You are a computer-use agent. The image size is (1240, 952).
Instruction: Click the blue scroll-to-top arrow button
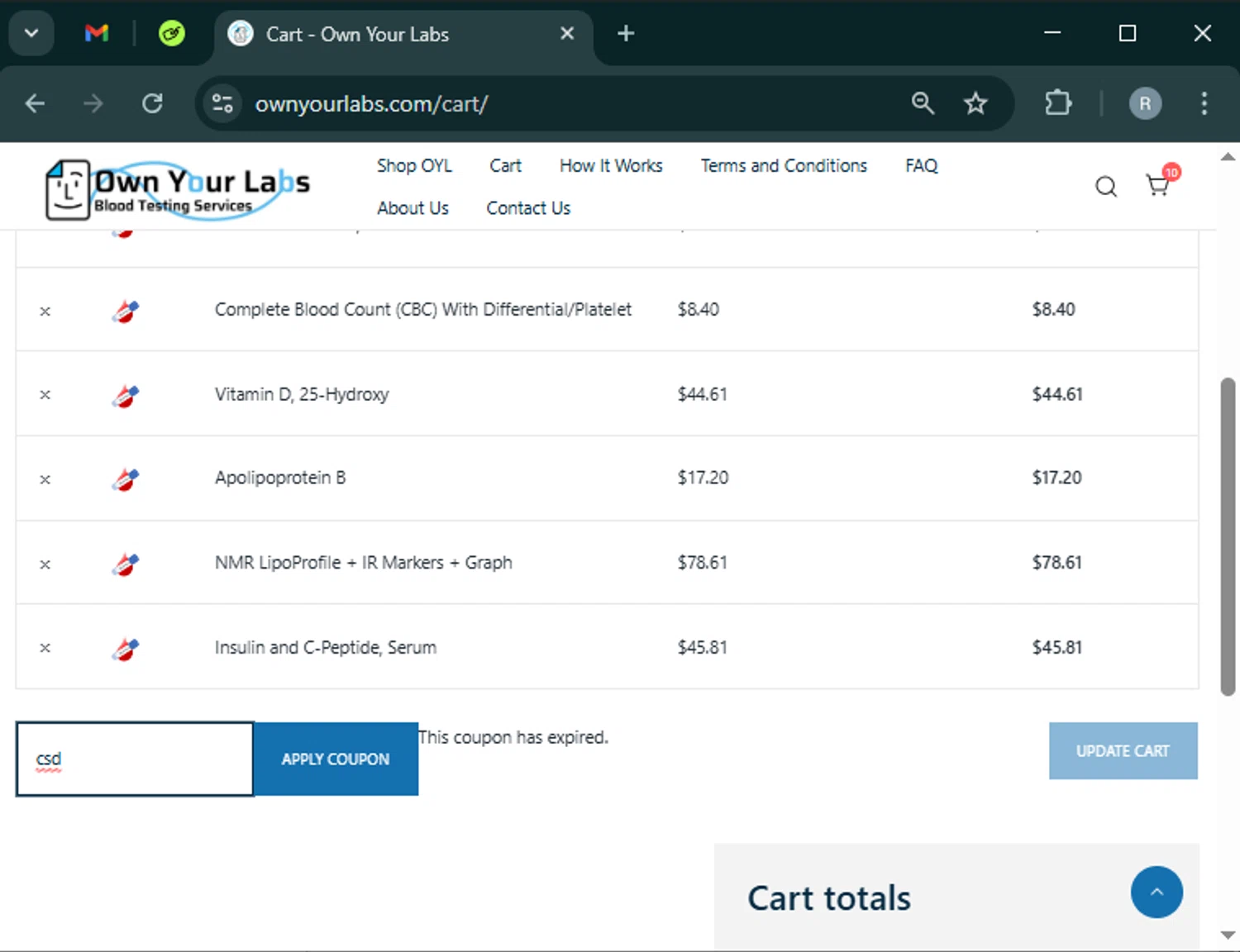click(x=1157, y=892)
